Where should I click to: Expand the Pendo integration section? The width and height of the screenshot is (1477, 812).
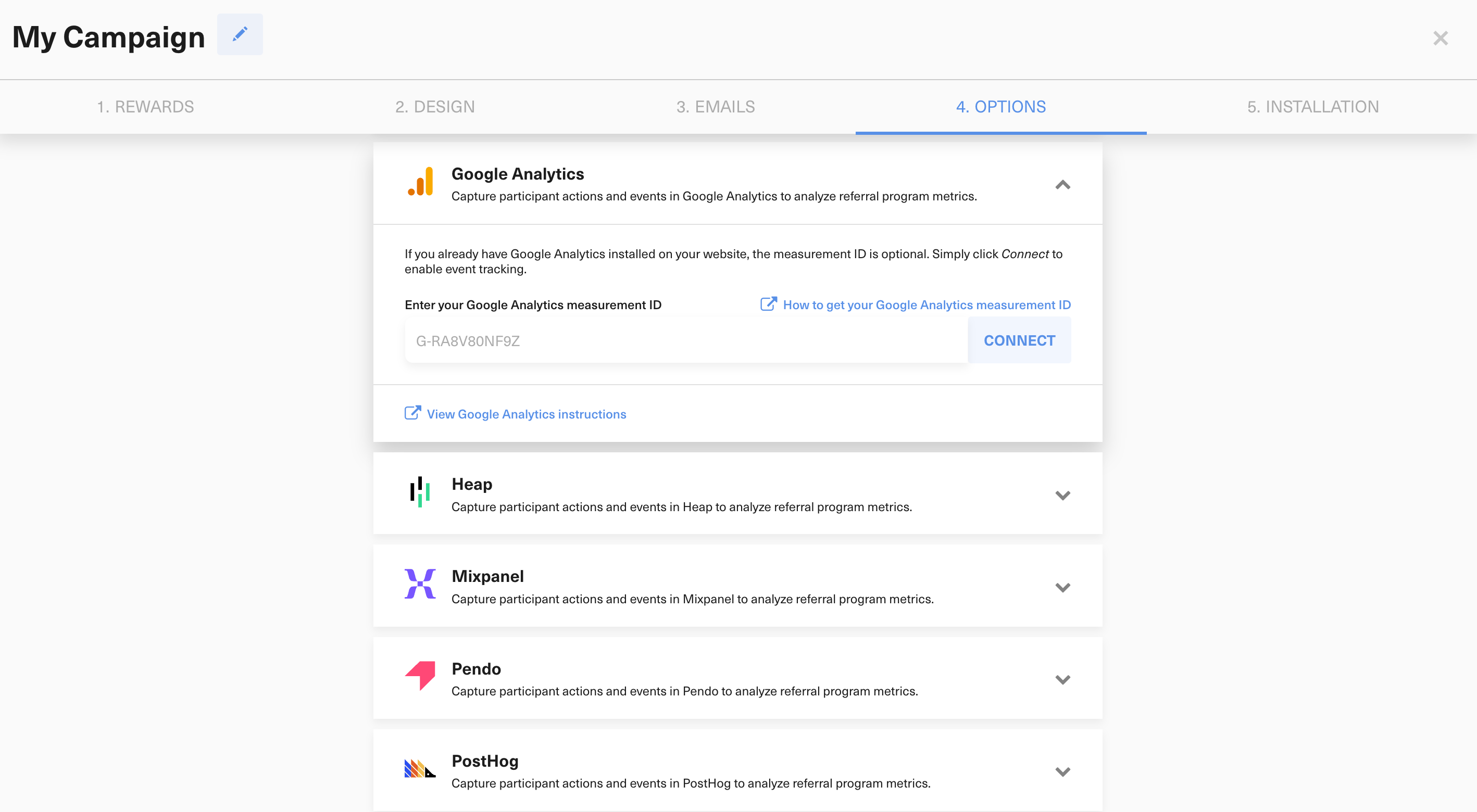point(1062,679)
